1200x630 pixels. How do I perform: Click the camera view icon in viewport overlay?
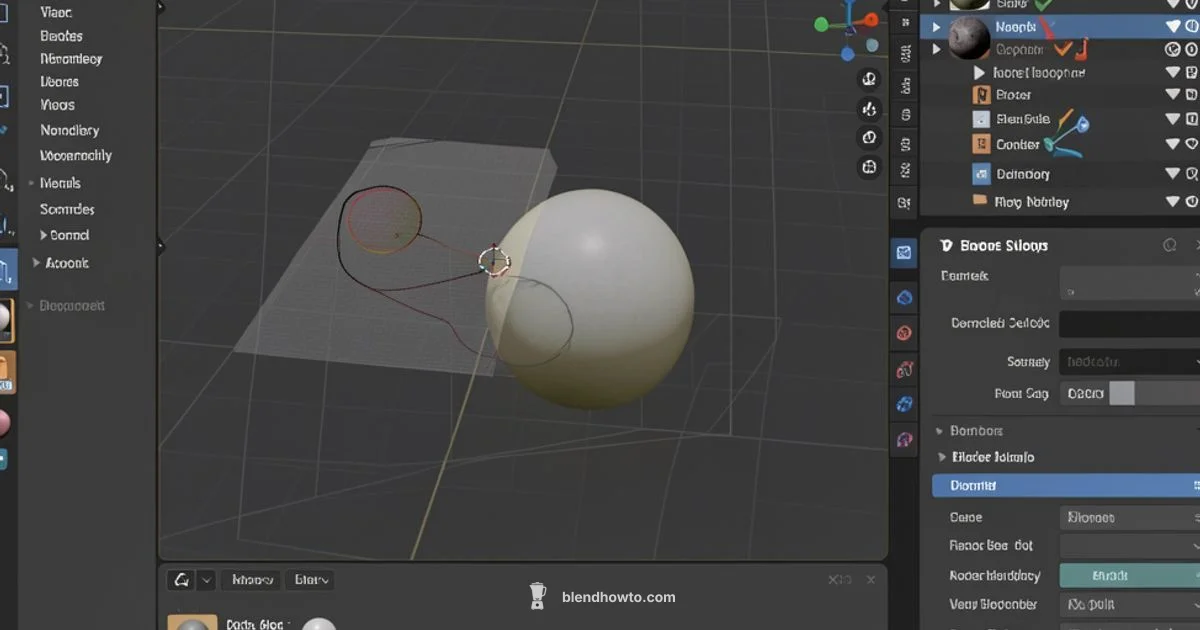(869, 139)
